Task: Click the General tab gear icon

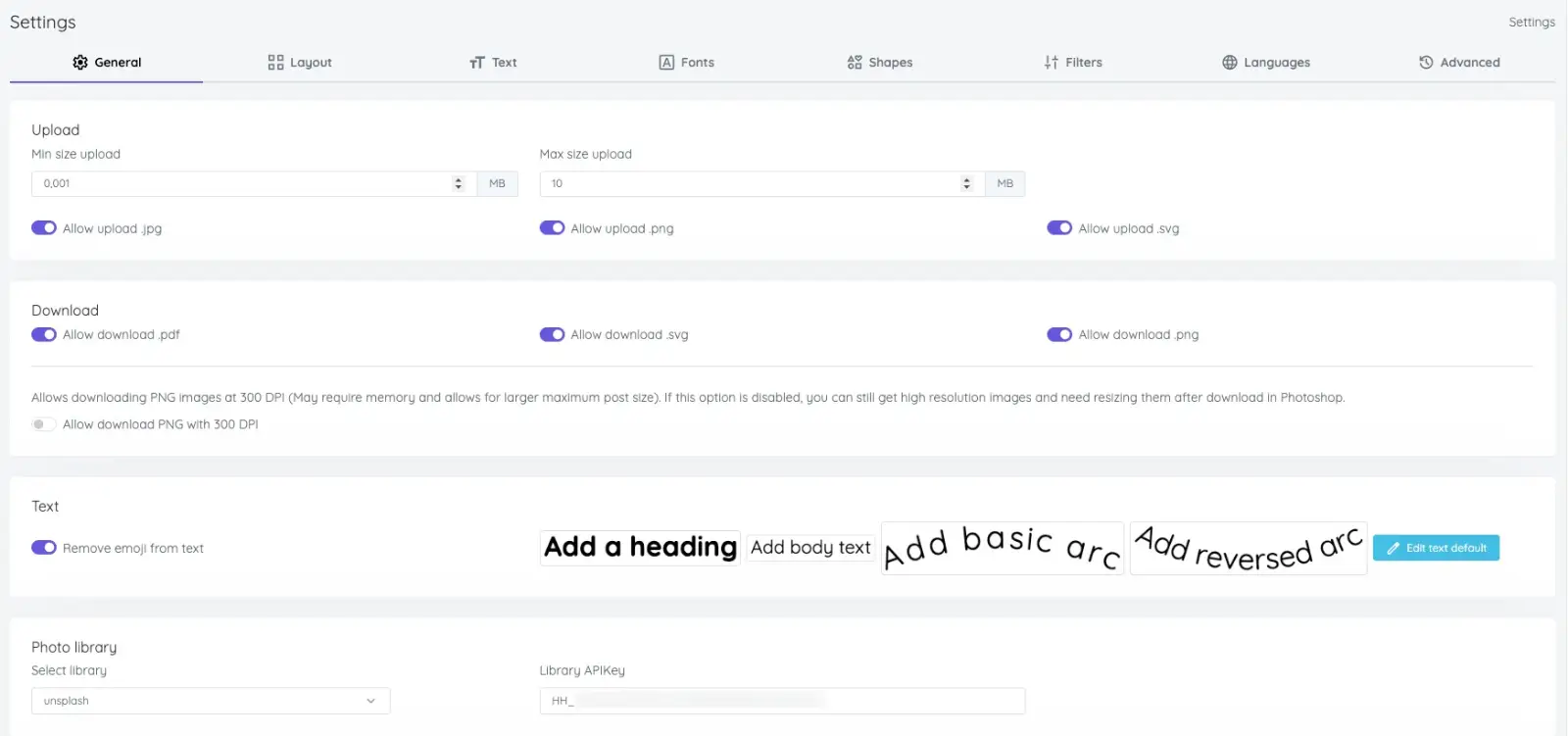Action: coord(80,63)
